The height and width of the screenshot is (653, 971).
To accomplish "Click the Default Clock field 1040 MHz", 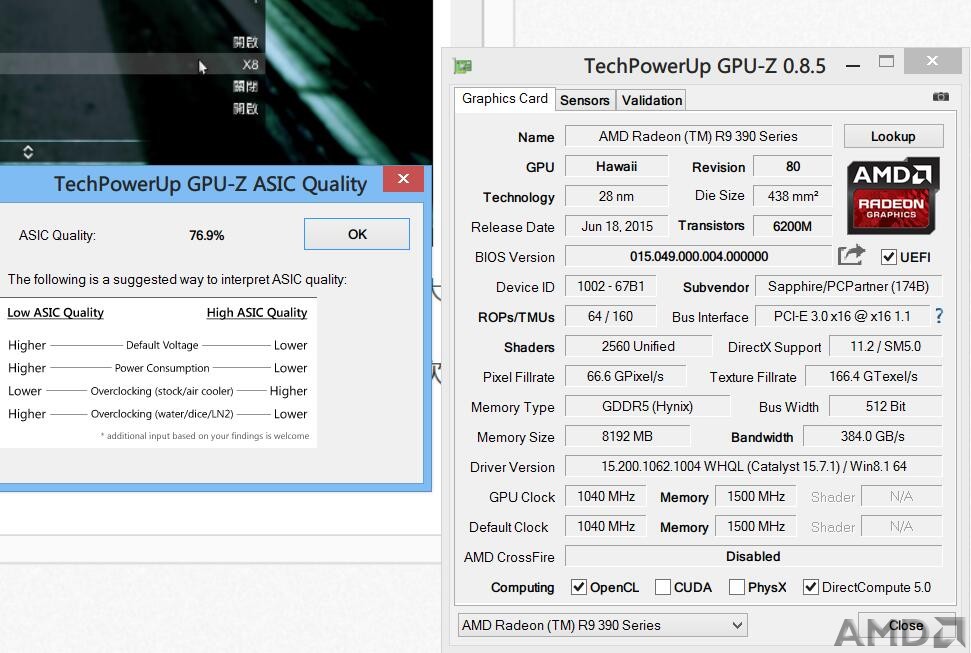I will tap(606, 526).
